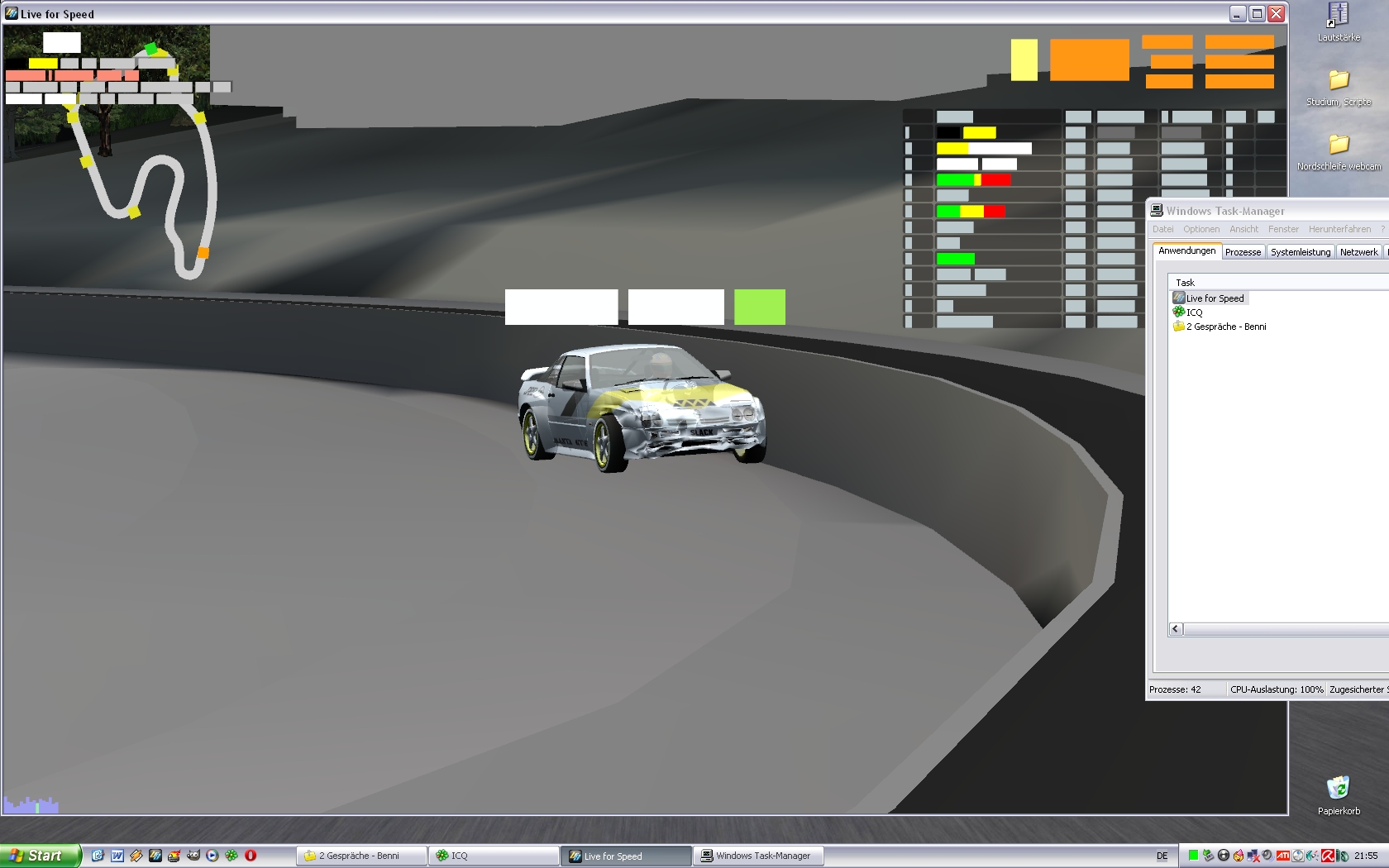Open the Nordschleife webcam desktop folder
The image size is (1389, 868).
pyautogui.click(x=1339, y=152)
